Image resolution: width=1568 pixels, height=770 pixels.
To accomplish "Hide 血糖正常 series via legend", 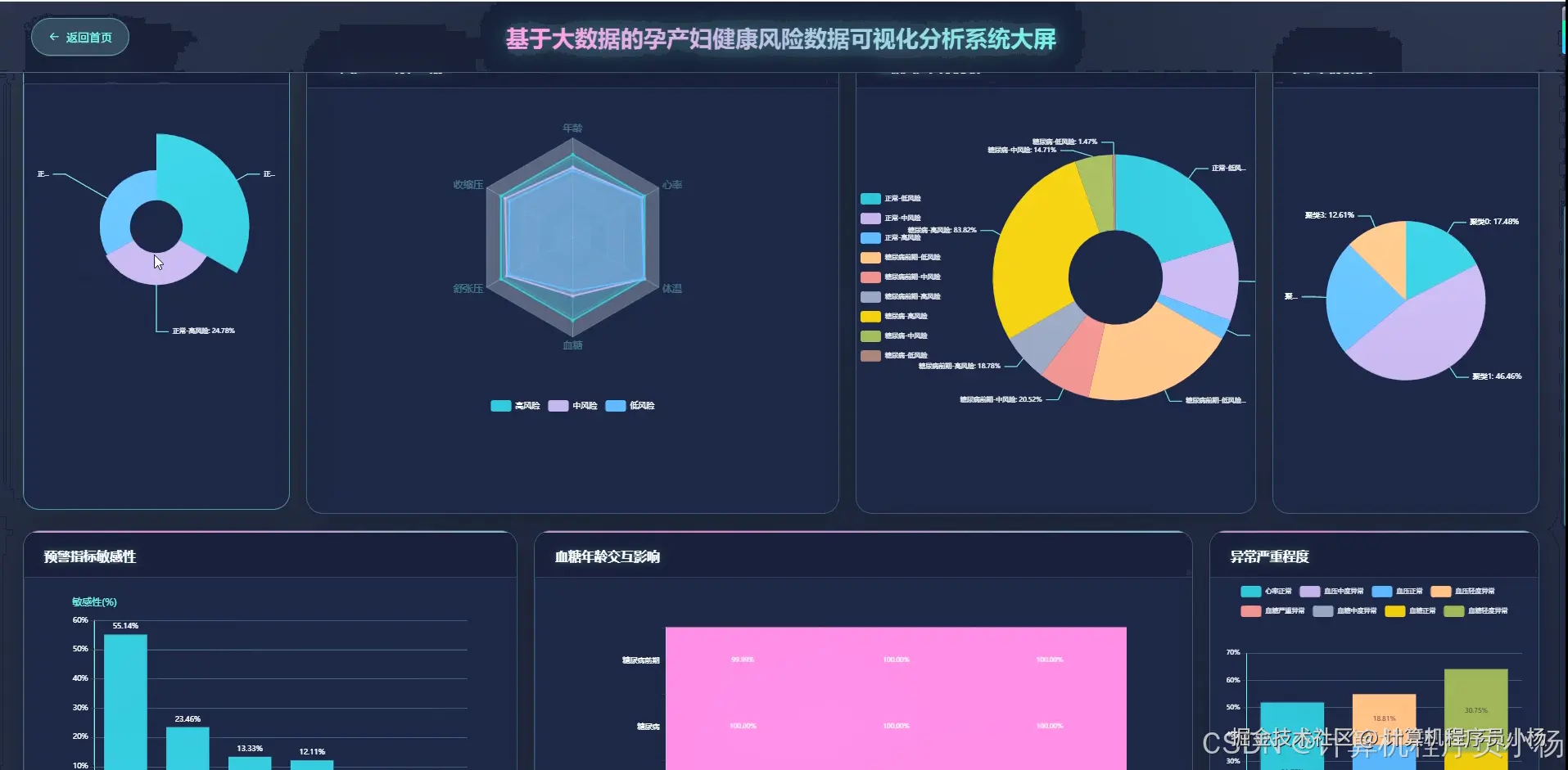I will [x=1410, y=611].
